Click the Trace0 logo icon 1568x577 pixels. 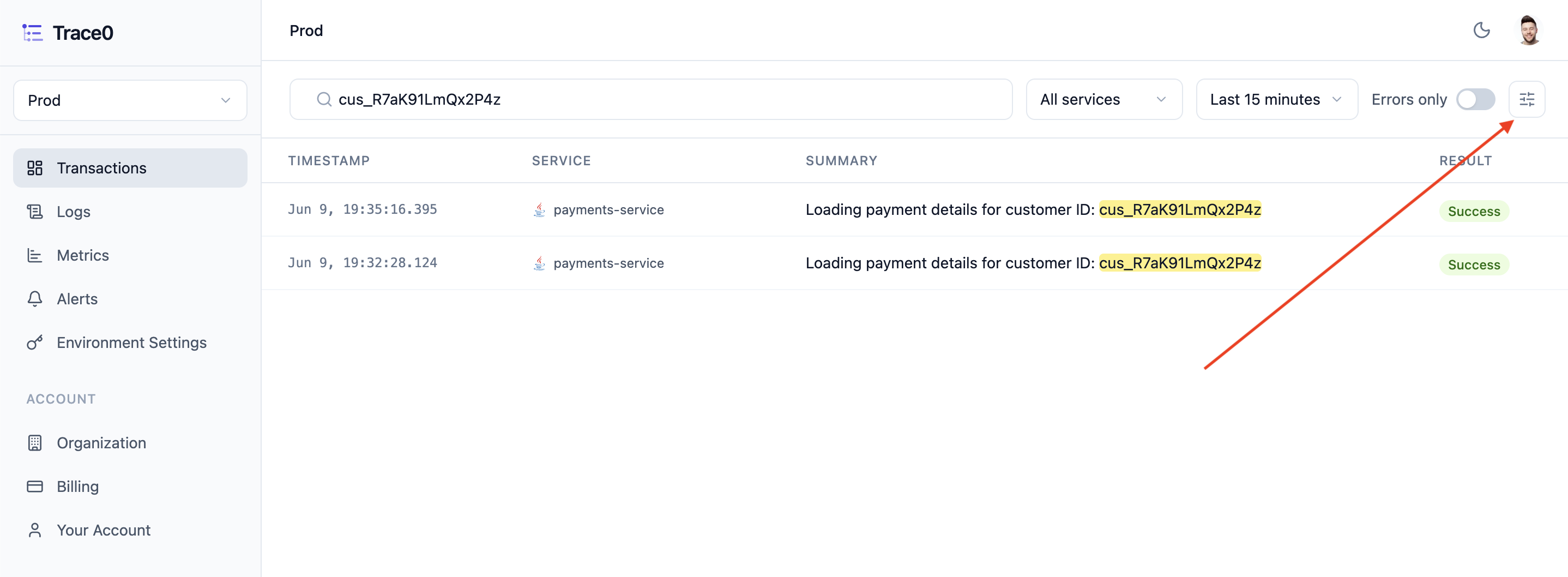tap(32, 33)
